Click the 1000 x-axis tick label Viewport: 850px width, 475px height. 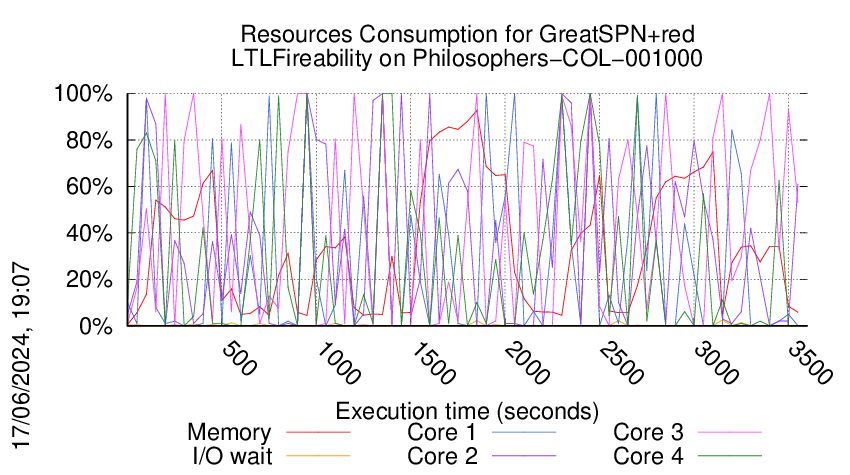[338, 363]
